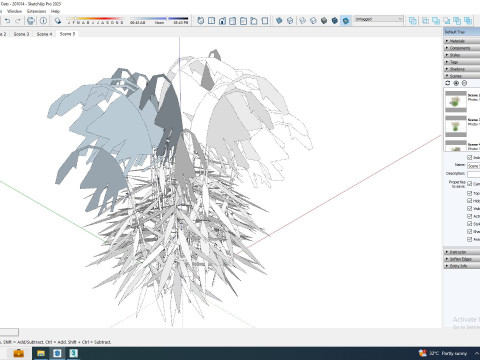Collapse the Scenes tray panel
This screenshot has height=360, width=480.
(462, 76)
